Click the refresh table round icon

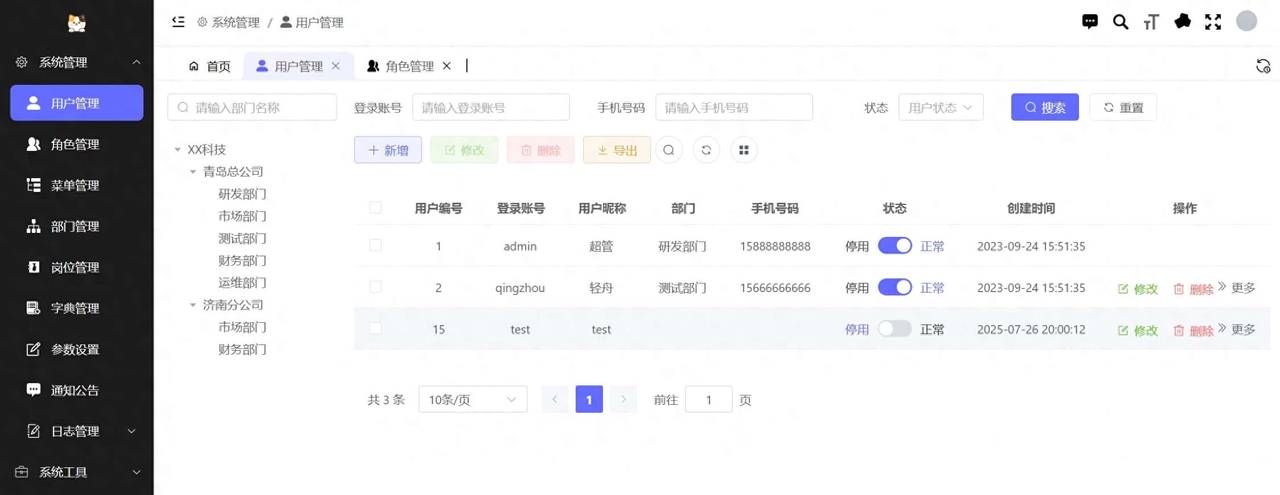(x=706, y=150)
